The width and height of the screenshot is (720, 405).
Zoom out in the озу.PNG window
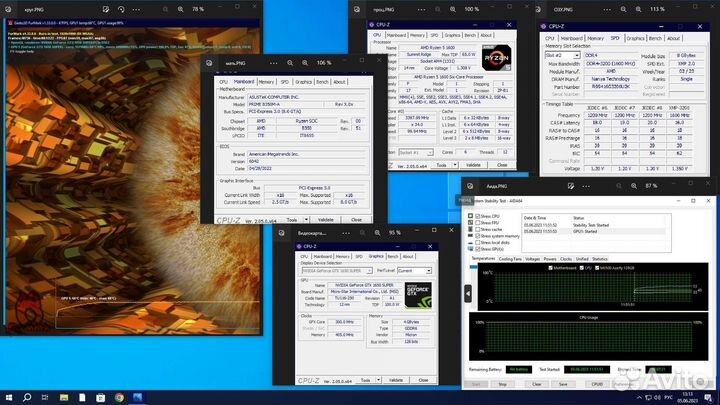coord(623,9)
